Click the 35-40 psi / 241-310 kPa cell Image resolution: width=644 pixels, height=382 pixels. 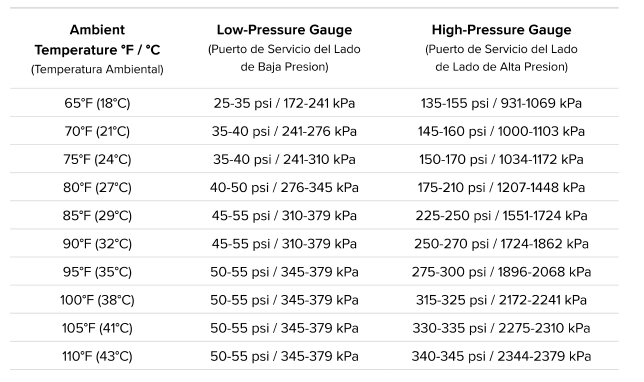tap(284, 159)
